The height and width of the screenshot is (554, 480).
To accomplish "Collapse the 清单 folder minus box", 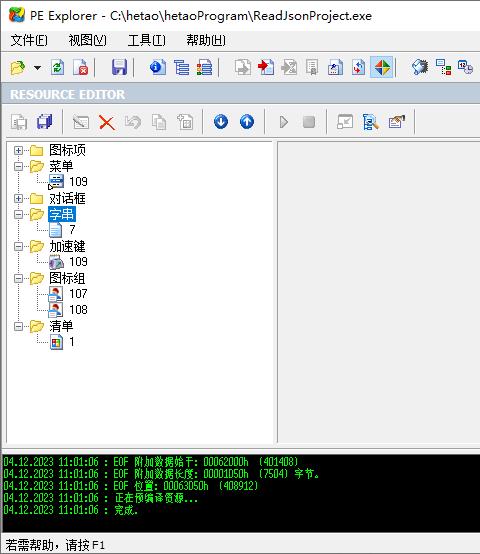I will click(x=18, y=326).
